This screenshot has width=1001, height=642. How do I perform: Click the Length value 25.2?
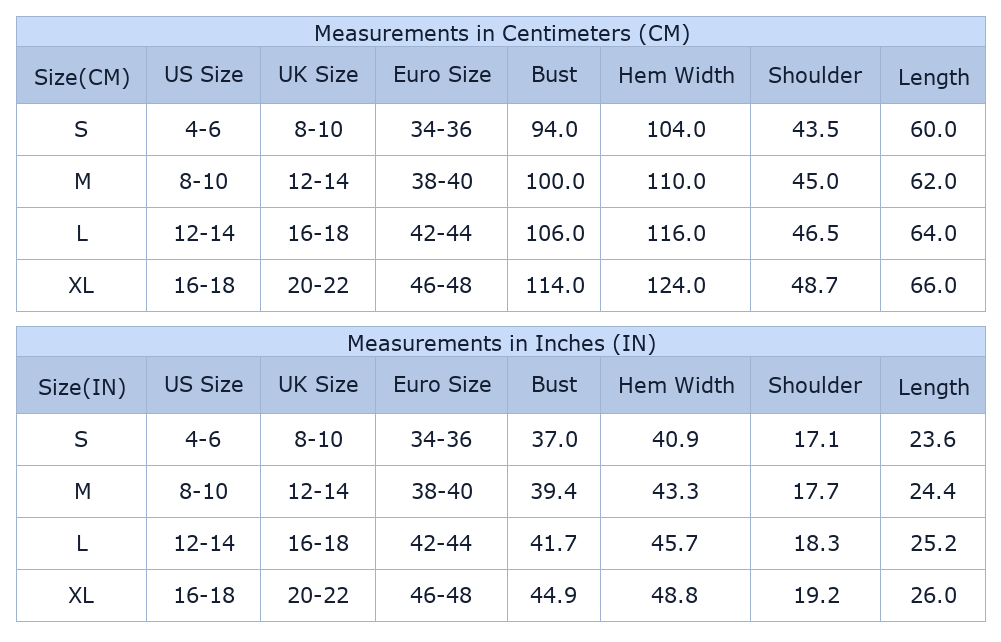(933, 543)
